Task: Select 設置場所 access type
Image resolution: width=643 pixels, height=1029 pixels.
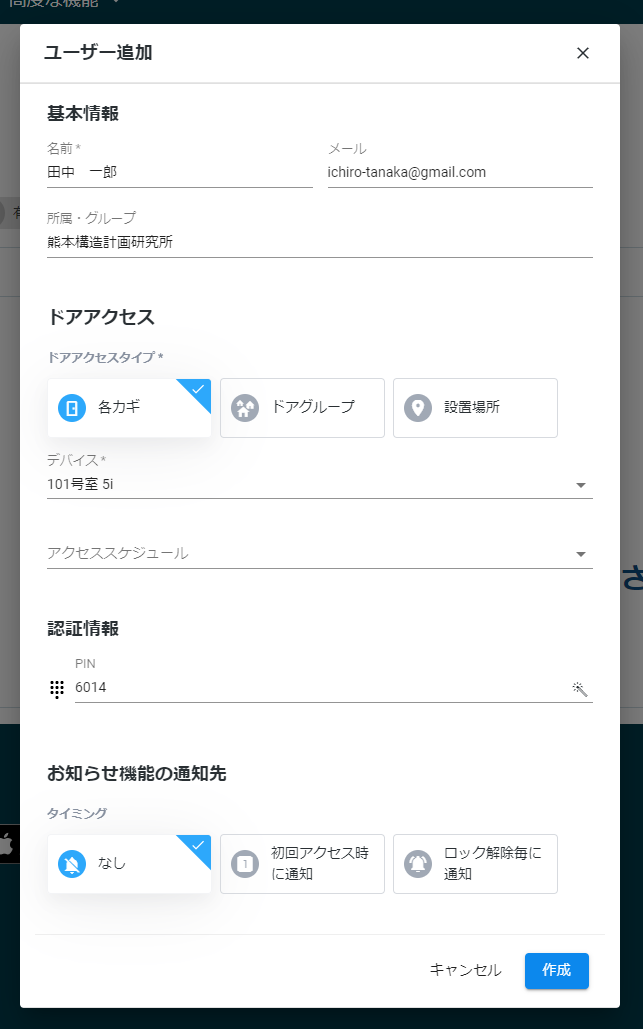Action: pos(475,408)
